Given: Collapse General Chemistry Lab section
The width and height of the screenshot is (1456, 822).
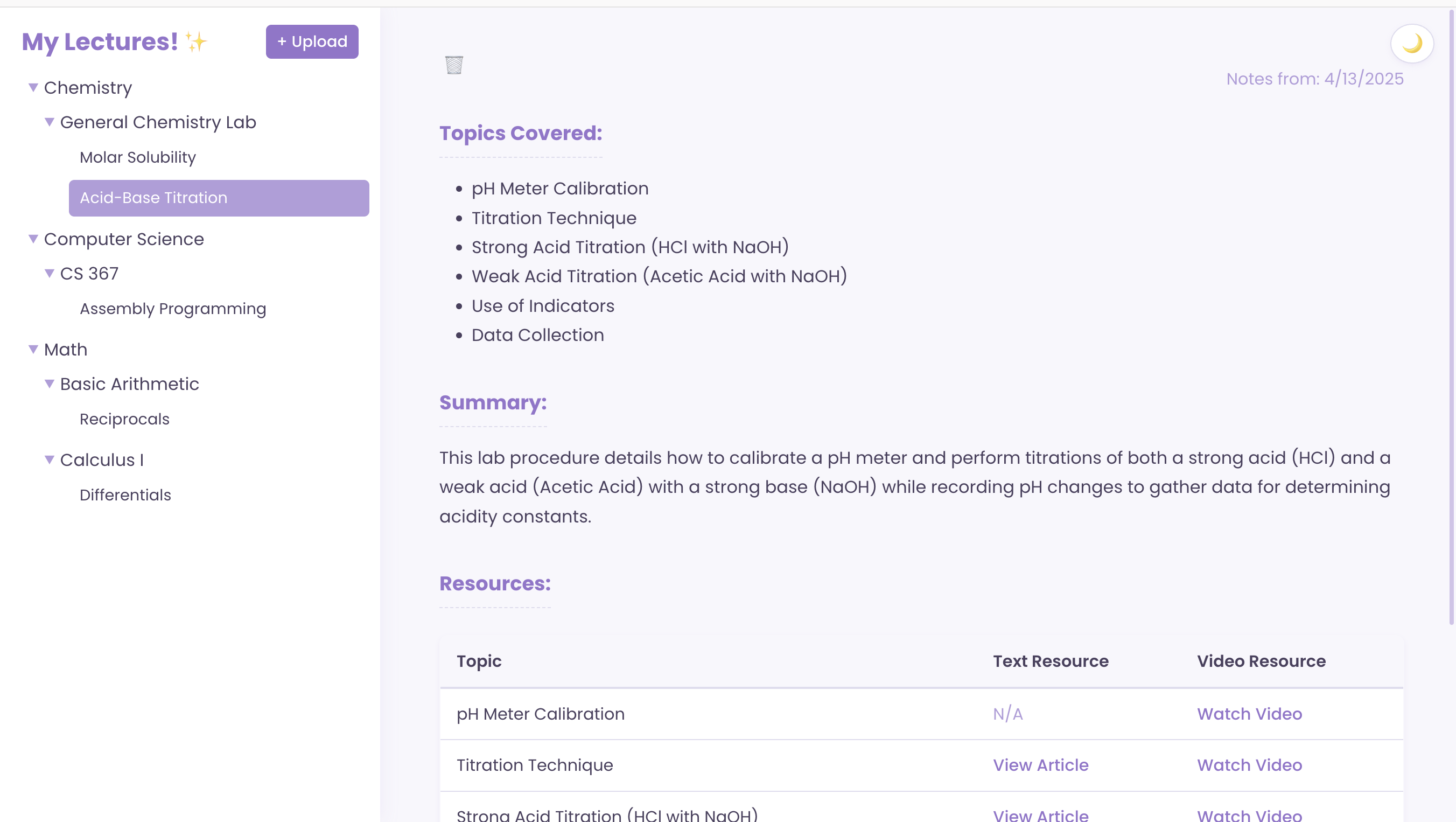Looking at the screenshot, I should [50, 122].
